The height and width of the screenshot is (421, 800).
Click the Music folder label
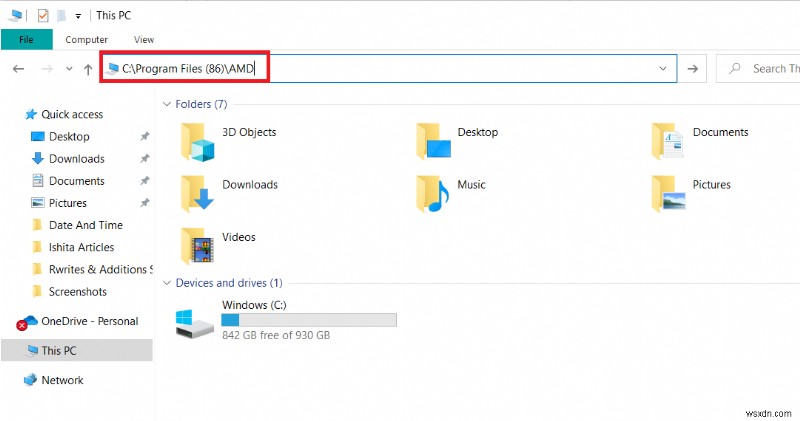coord(471,185)
